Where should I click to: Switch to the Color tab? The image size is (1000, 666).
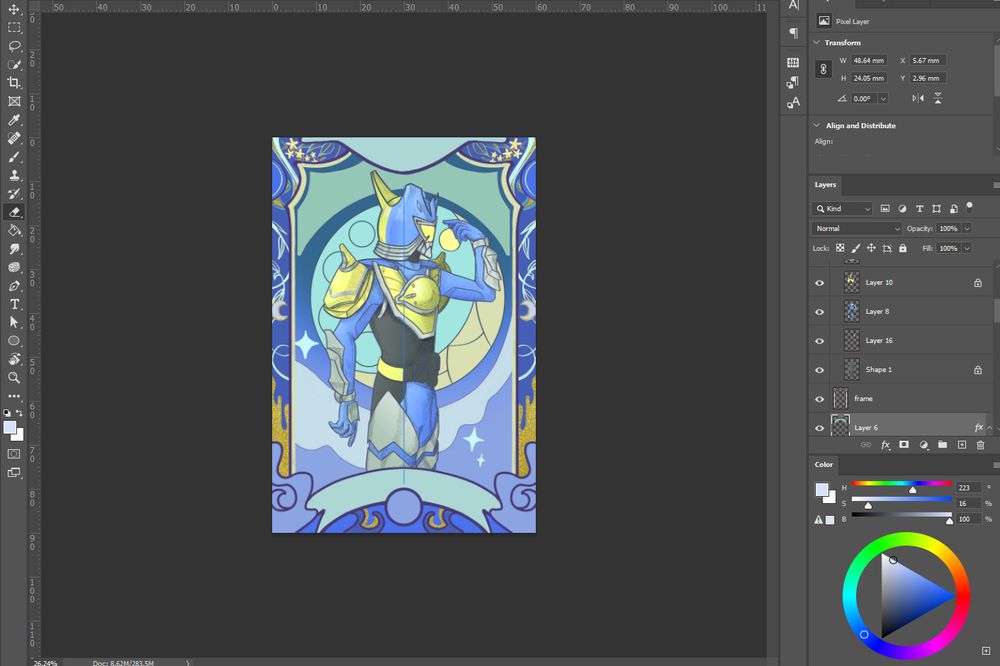(823, 464)
